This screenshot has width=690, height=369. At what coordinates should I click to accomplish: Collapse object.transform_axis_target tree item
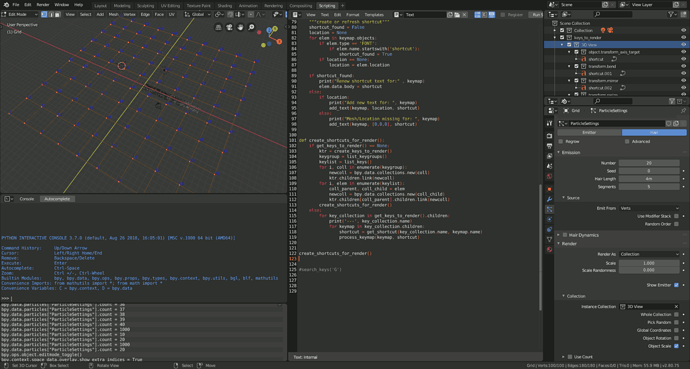click(x=569, y=52)
